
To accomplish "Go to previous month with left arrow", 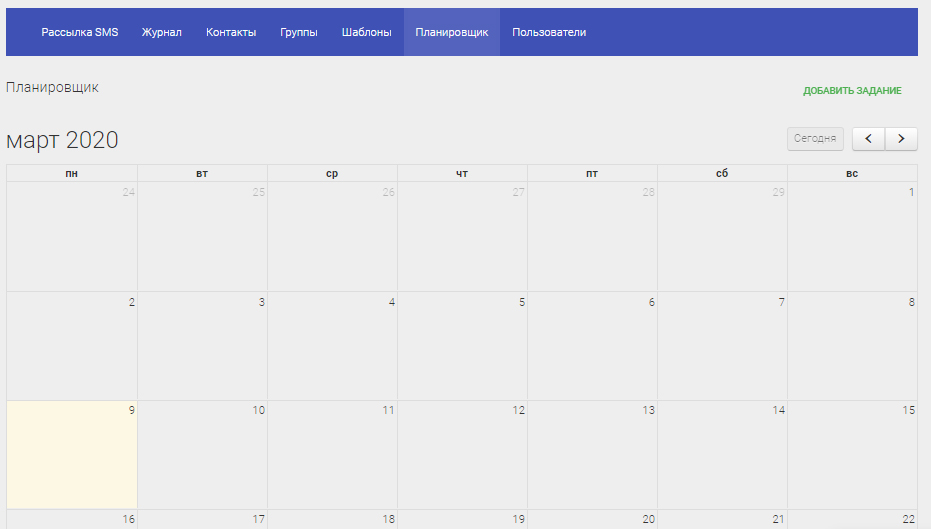I will [x=868, y=138].
